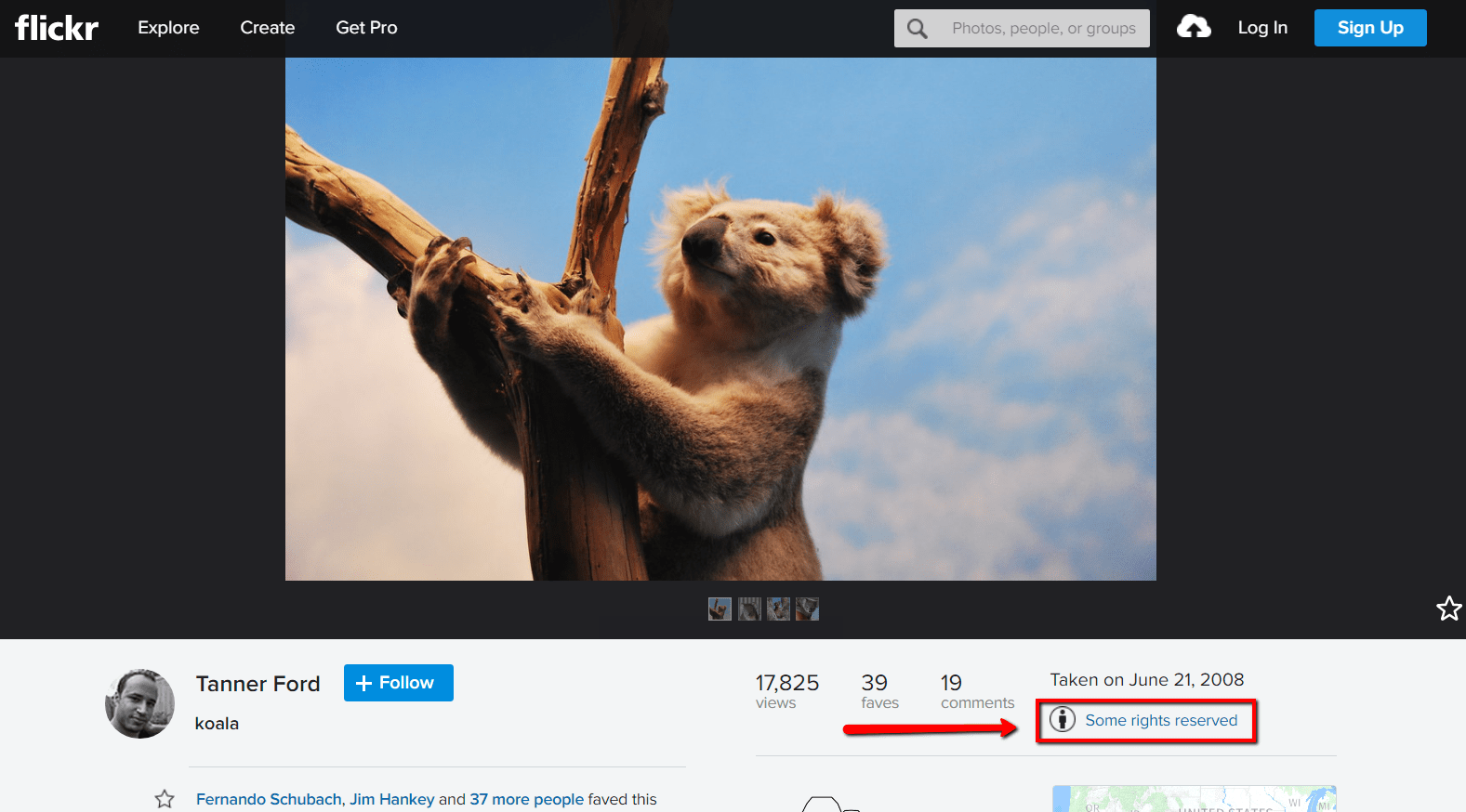Viewport: 1466px width, 812px height.
Task: Open Tanner Ford's profile avatar
Action: point(139,704)
